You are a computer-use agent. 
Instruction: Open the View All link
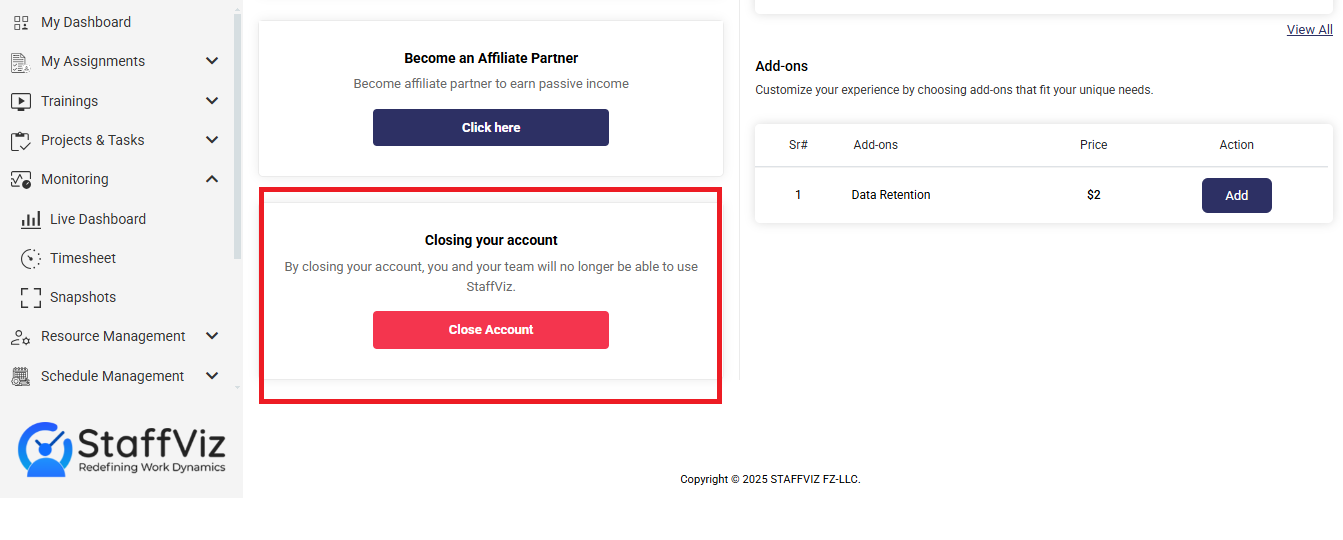tap(1309, 30)
